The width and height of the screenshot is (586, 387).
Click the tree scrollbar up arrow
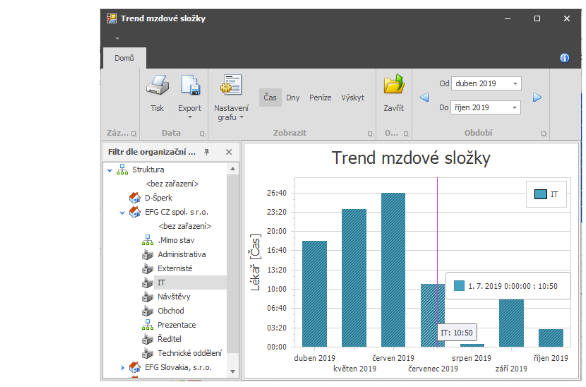click(x=232, y=169)
